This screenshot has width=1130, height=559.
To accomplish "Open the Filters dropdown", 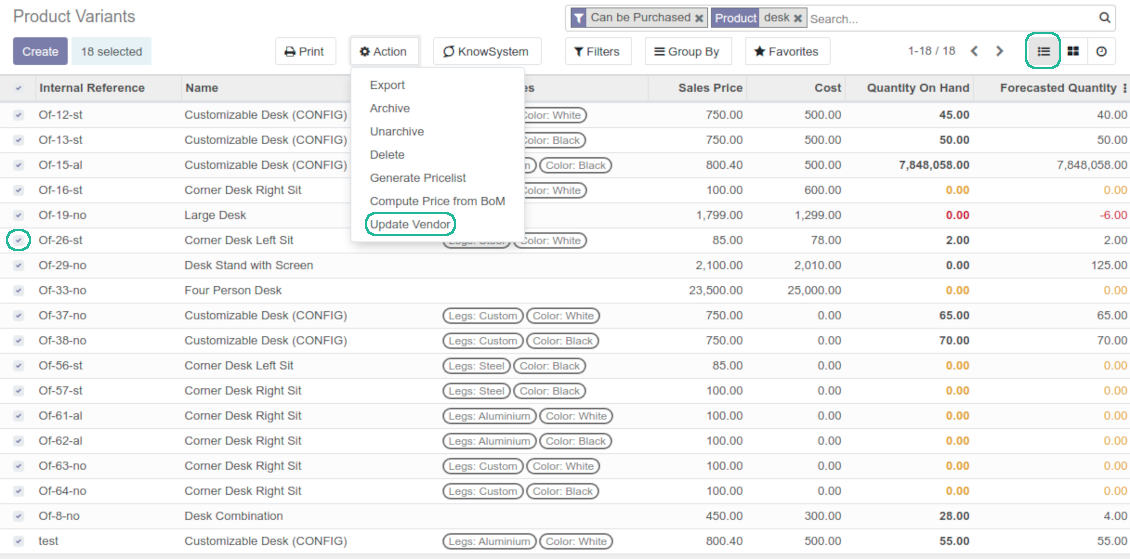I will (597, 51).
